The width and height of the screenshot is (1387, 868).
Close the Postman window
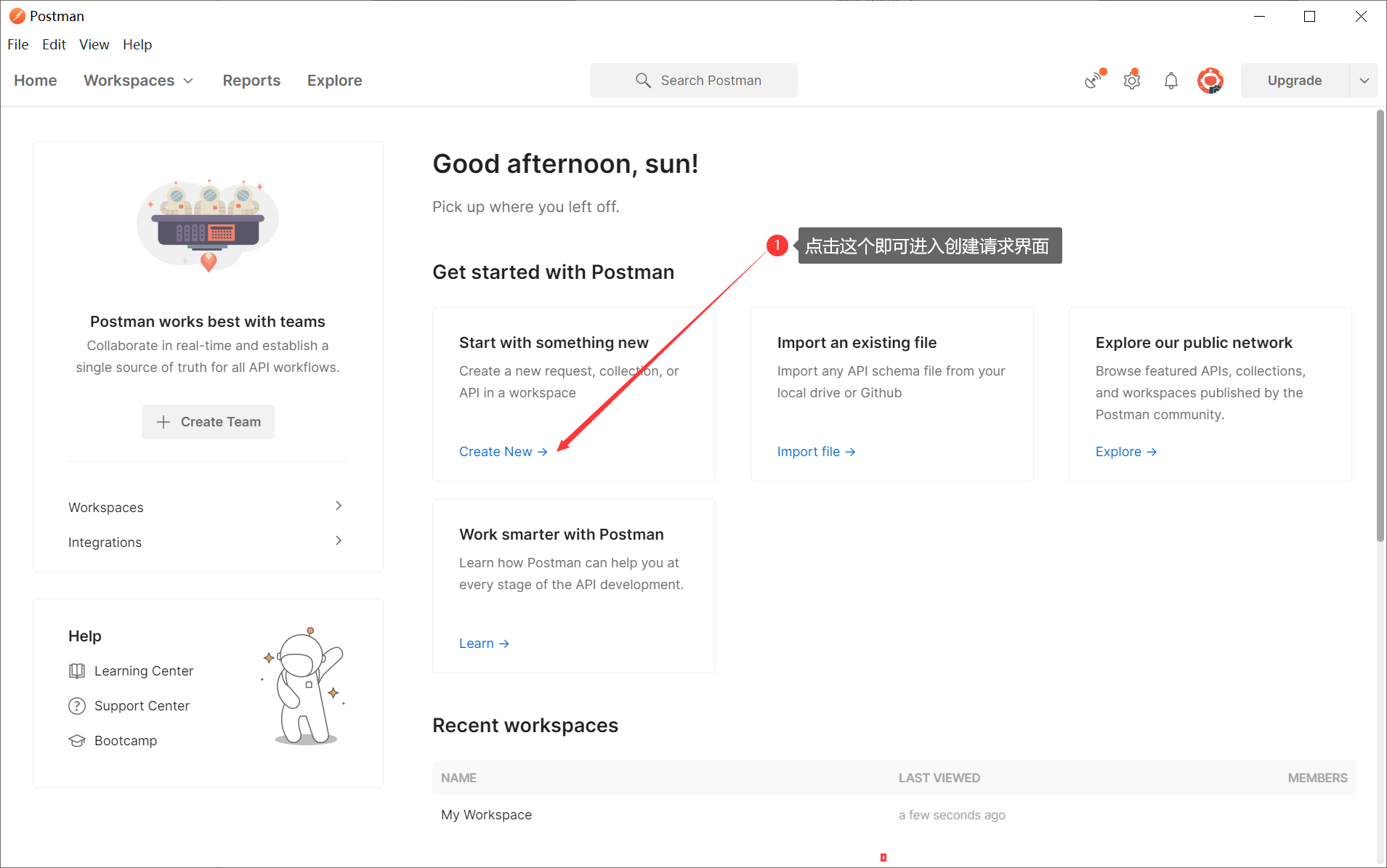[1361, 16]
